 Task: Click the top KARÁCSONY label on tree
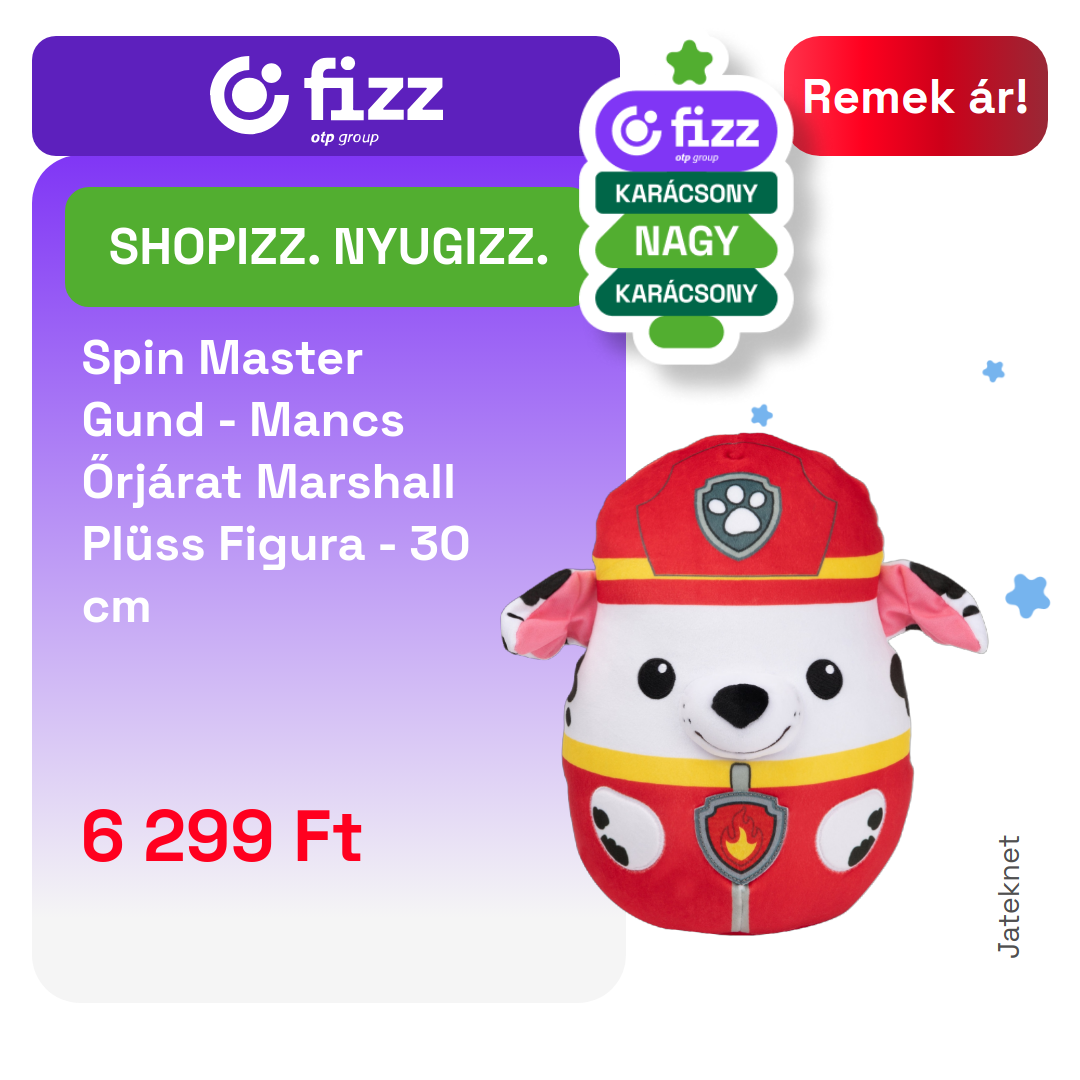686,194
